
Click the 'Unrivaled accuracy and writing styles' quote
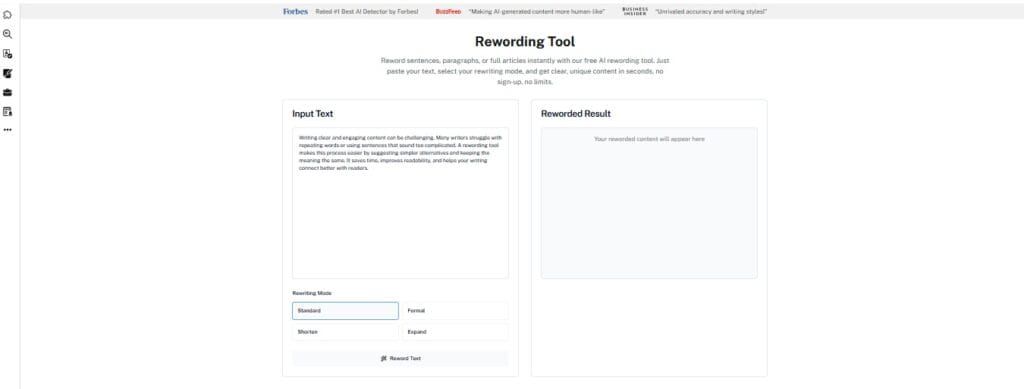(x=711, y=12)
